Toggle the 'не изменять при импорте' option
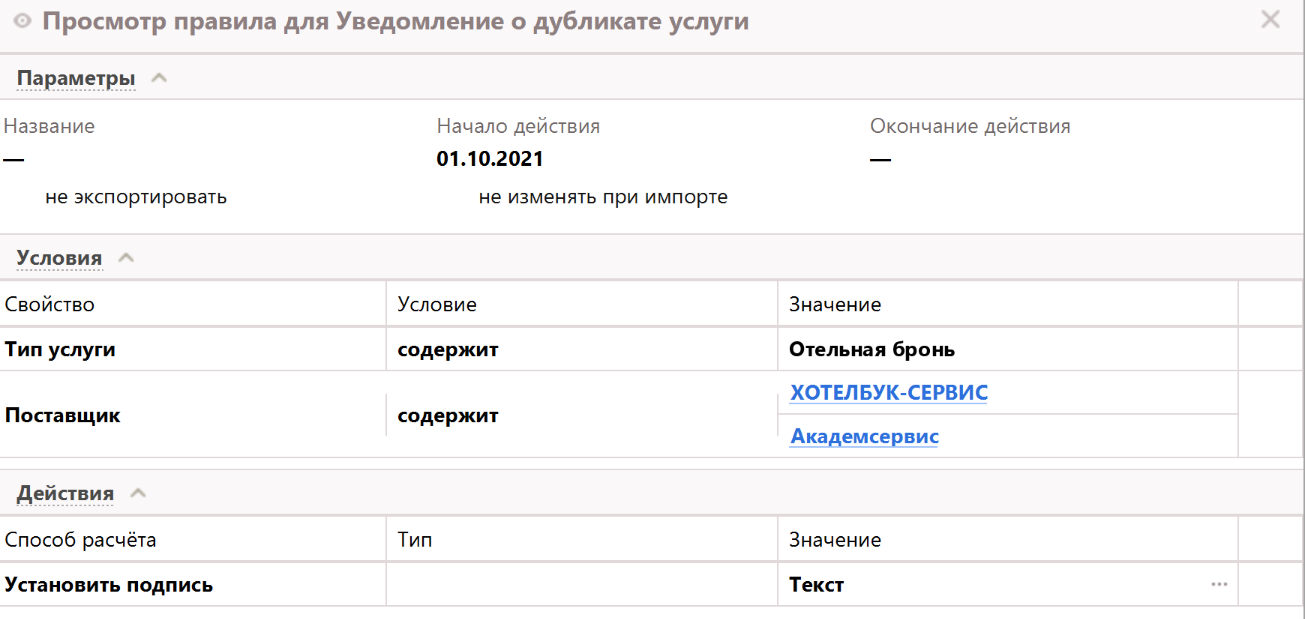 point(602,197)
